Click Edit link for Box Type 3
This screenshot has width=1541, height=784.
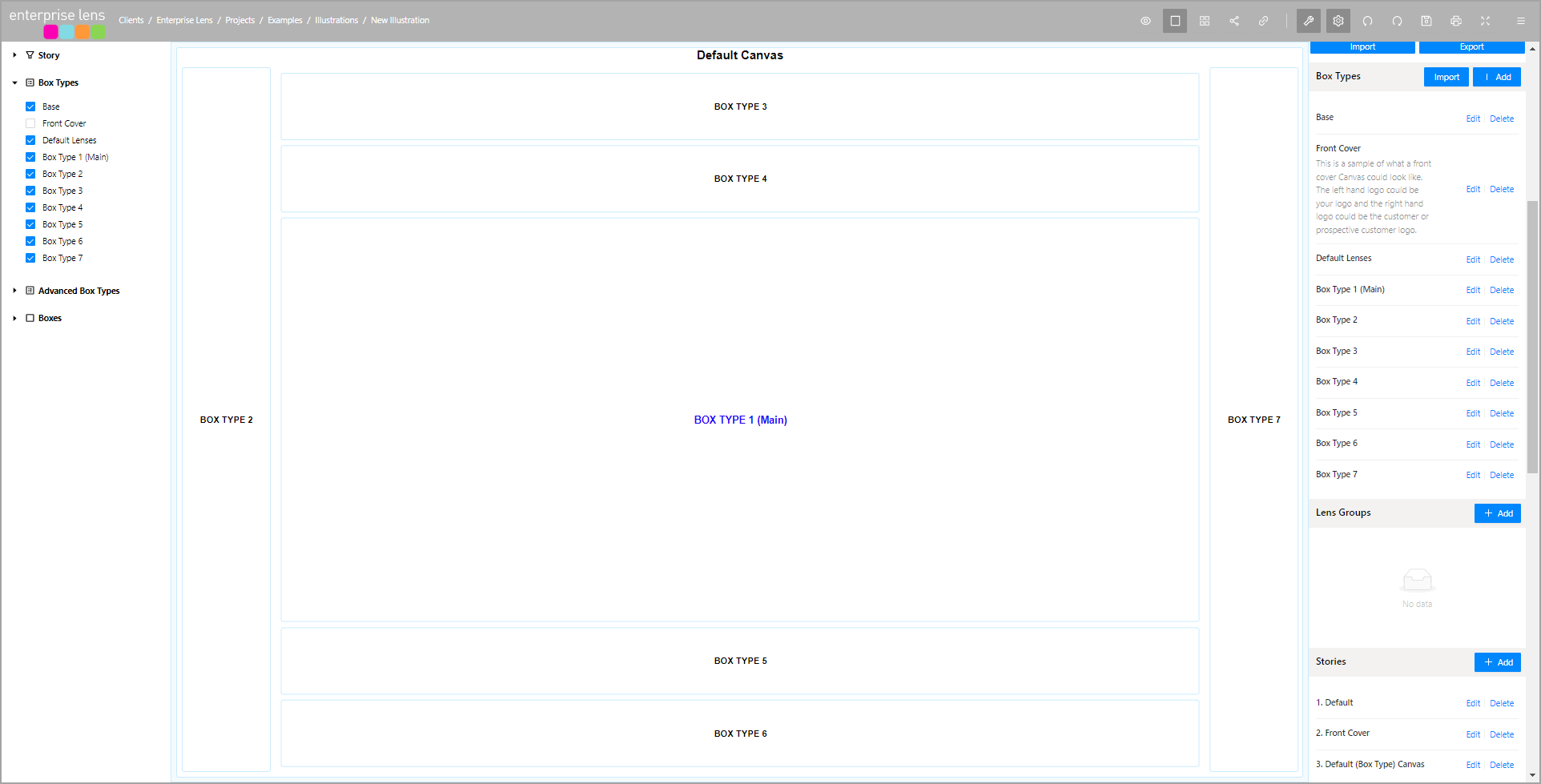tap(1472, 352)
